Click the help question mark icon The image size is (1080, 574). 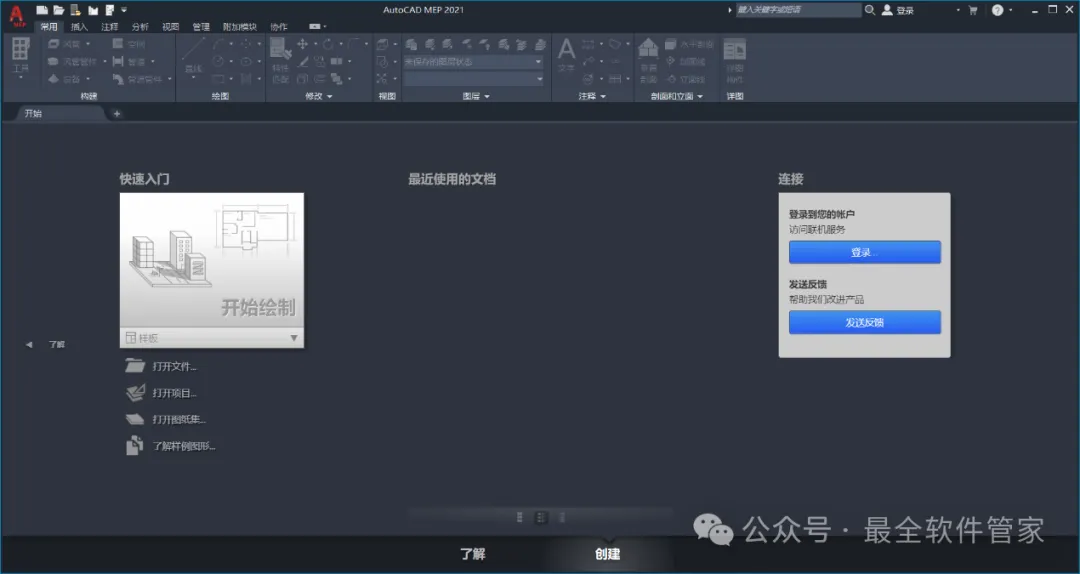pos(997,10)
